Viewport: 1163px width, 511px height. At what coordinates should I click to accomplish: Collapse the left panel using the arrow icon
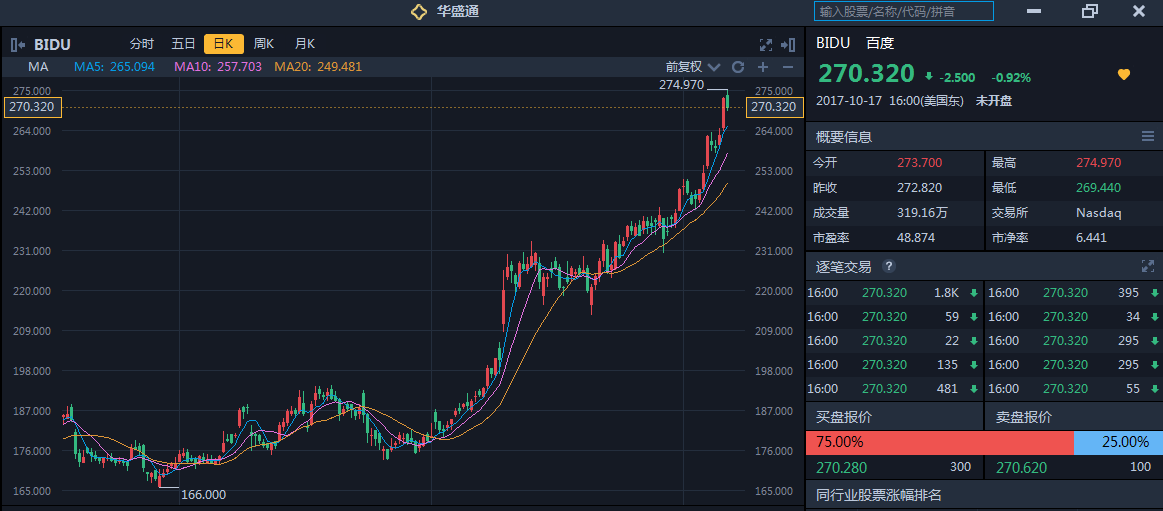pyautogui.click(x=18, y=44)
